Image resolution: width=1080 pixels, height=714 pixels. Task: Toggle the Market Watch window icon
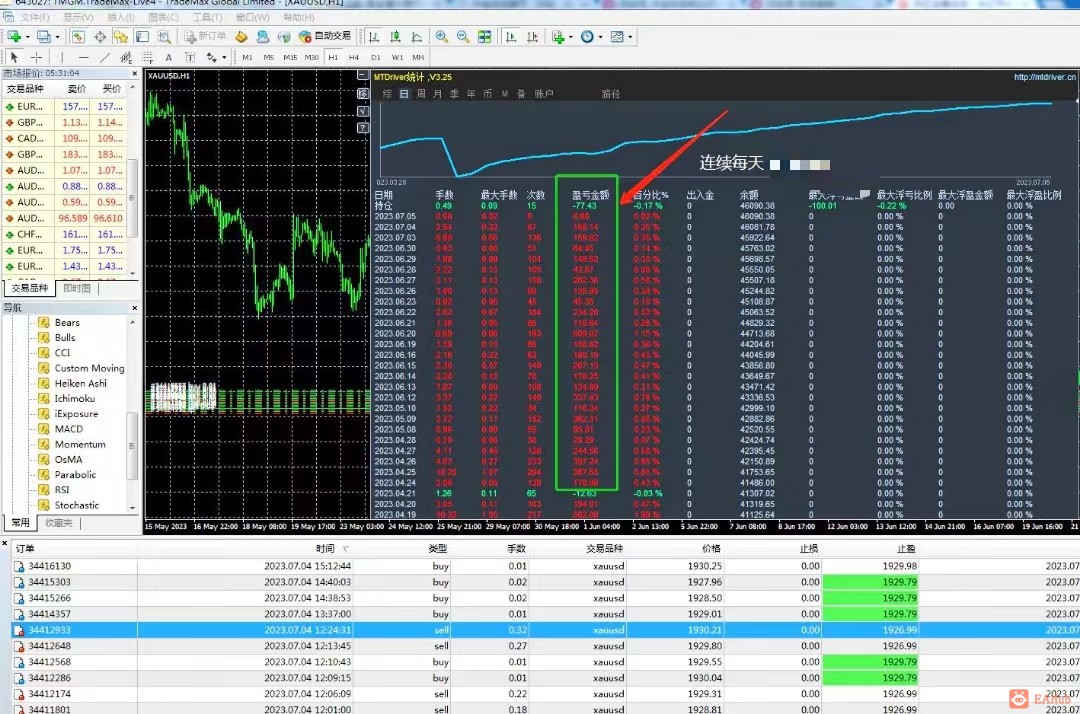point(79,36)
